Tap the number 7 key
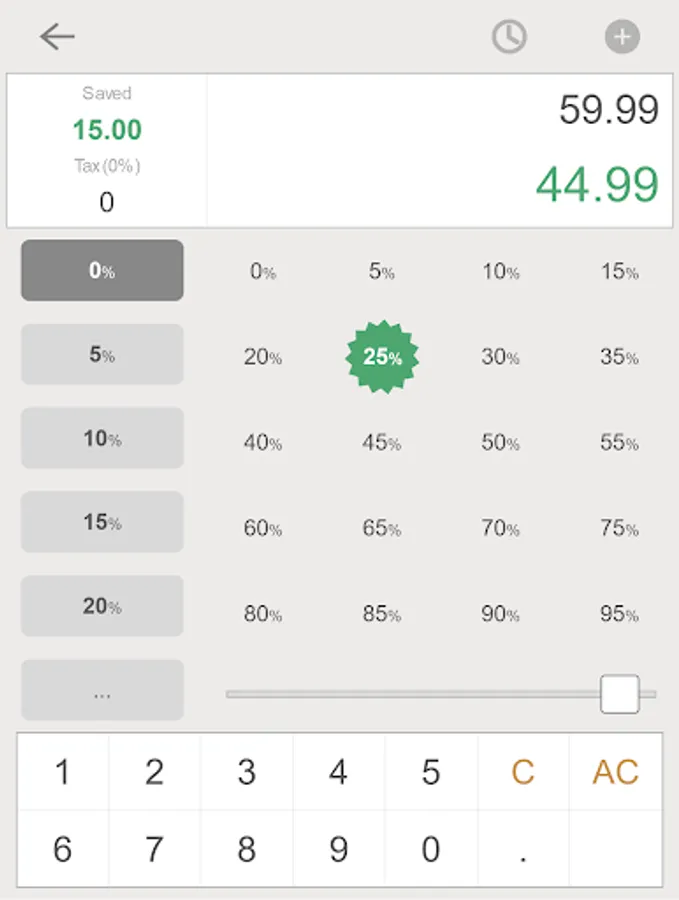Viewport: 679px width, 900px height. coord(154,849)
